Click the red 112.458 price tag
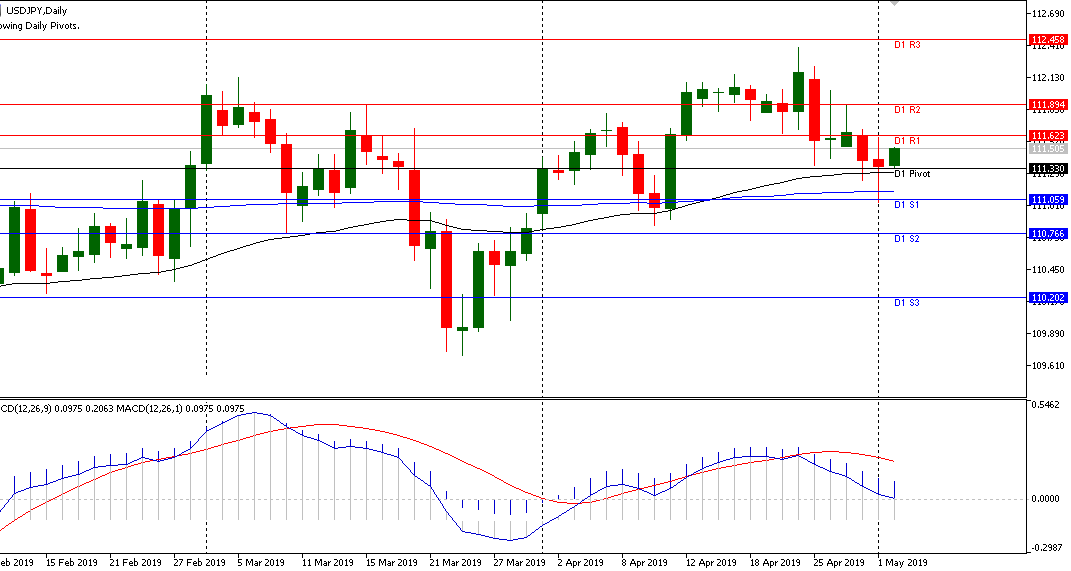Viewport: 1071px width, 571px height. 1048,41
